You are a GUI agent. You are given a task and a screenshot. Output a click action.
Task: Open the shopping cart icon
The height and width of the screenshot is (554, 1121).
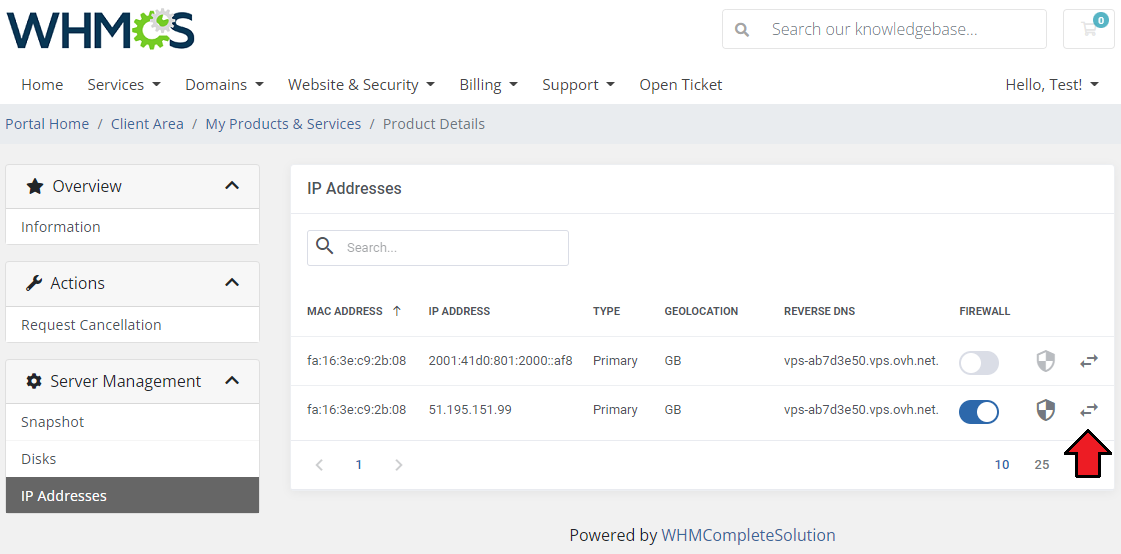click(x=1089, y=29)
